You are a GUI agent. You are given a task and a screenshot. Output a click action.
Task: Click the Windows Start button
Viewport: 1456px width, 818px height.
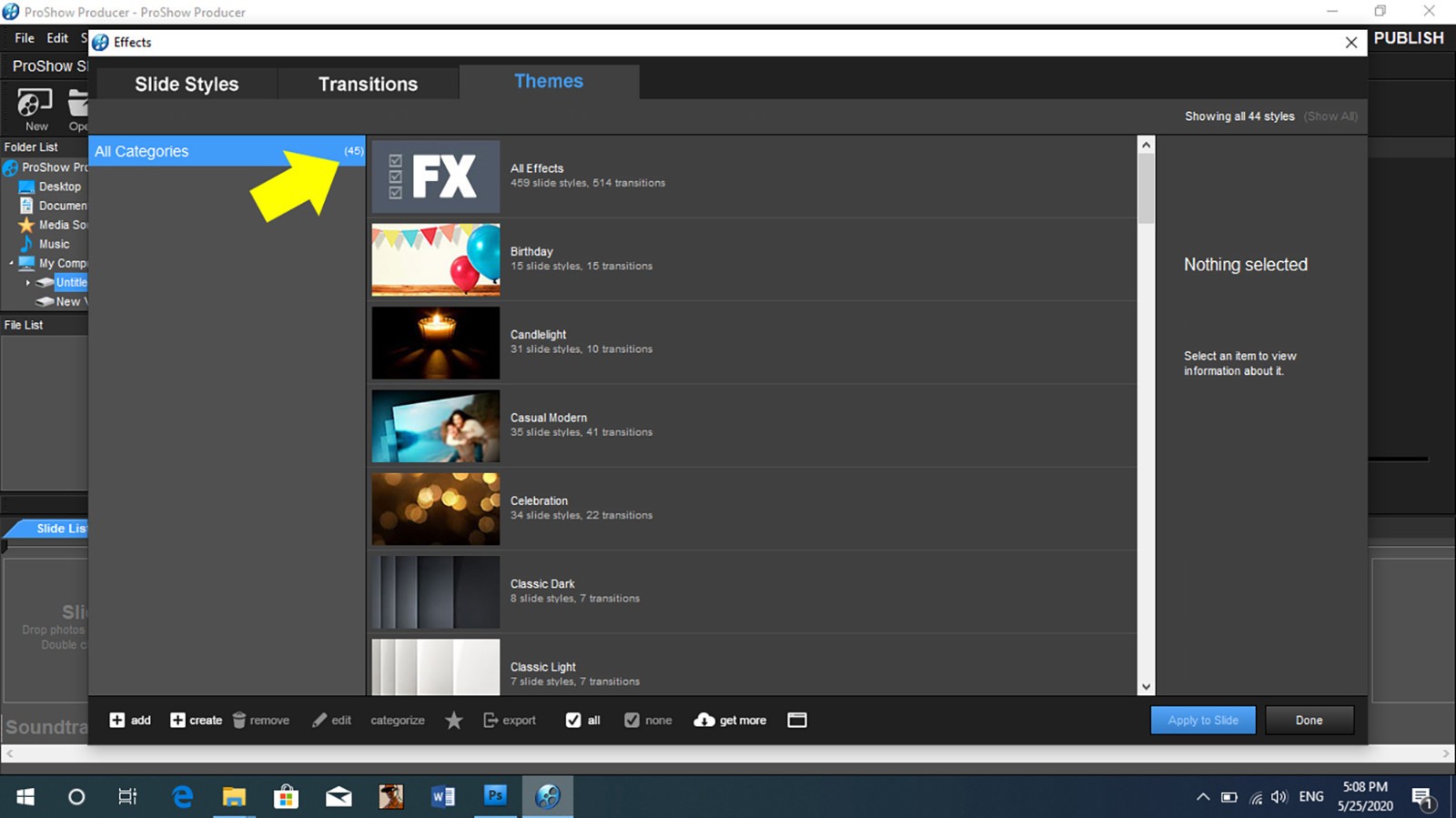pos(25,797)
